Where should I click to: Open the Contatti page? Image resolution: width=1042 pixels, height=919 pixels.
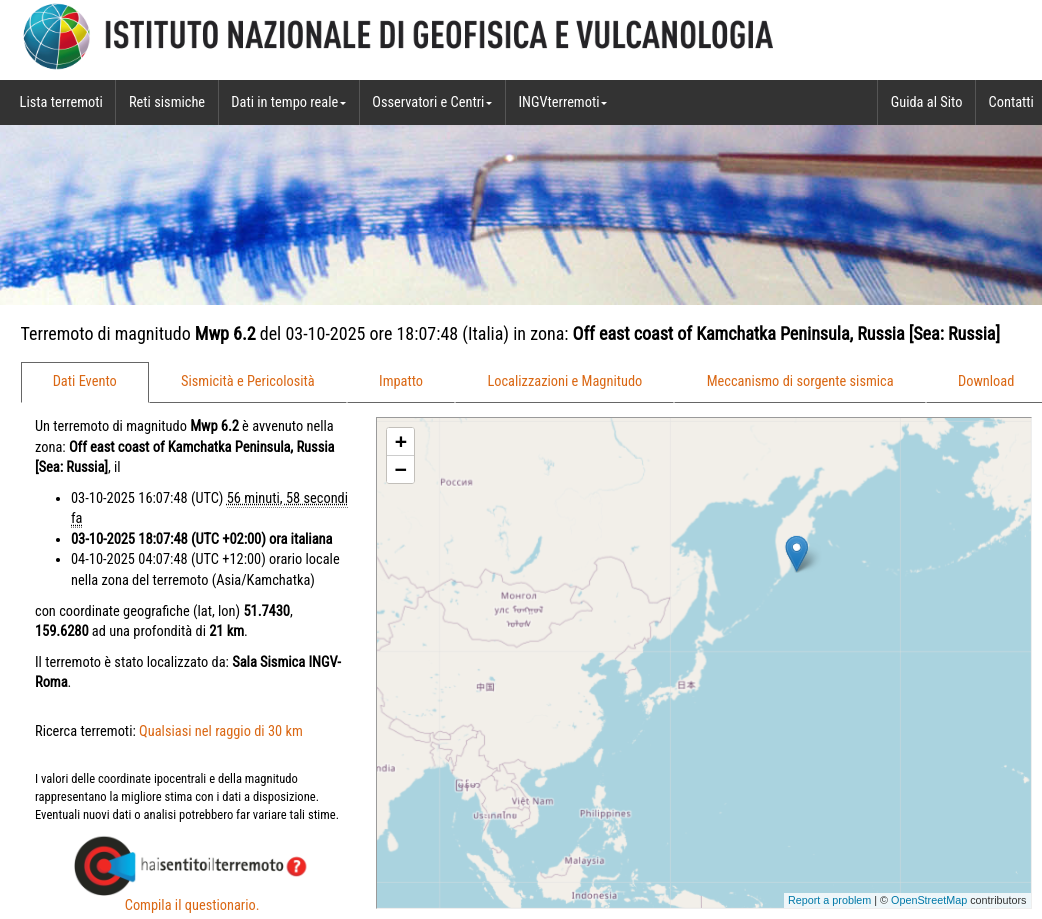point(1010,102)
